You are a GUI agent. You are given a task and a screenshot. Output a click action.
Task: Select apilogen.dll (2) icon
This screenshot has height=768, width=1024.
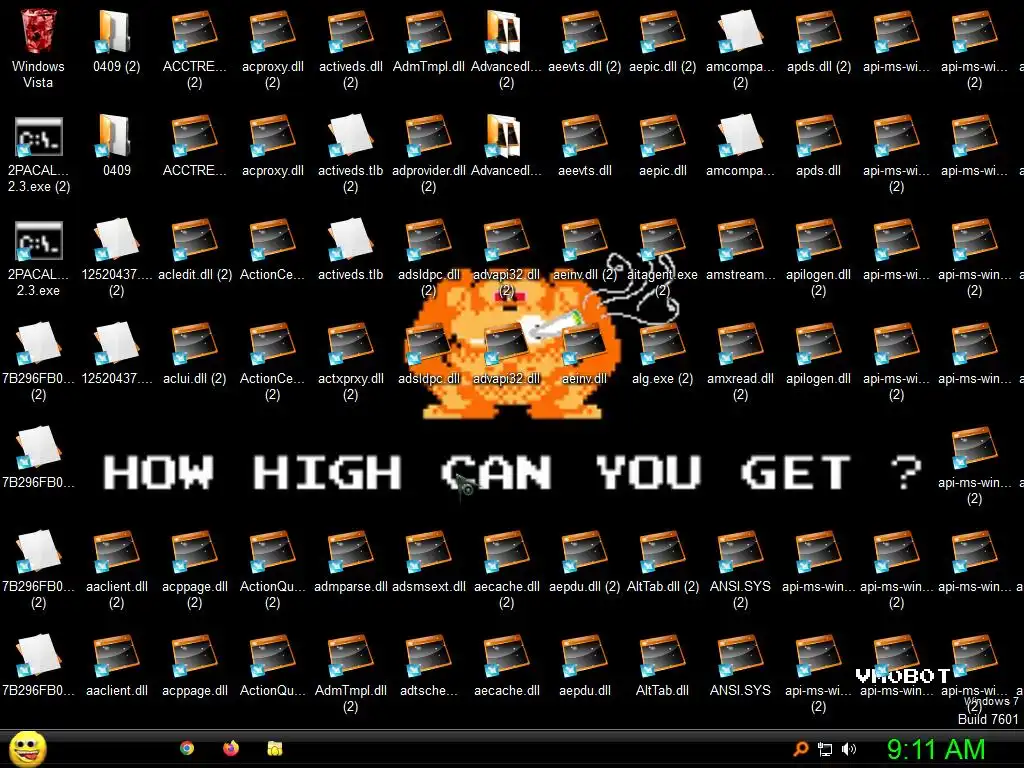click(818, 239)
